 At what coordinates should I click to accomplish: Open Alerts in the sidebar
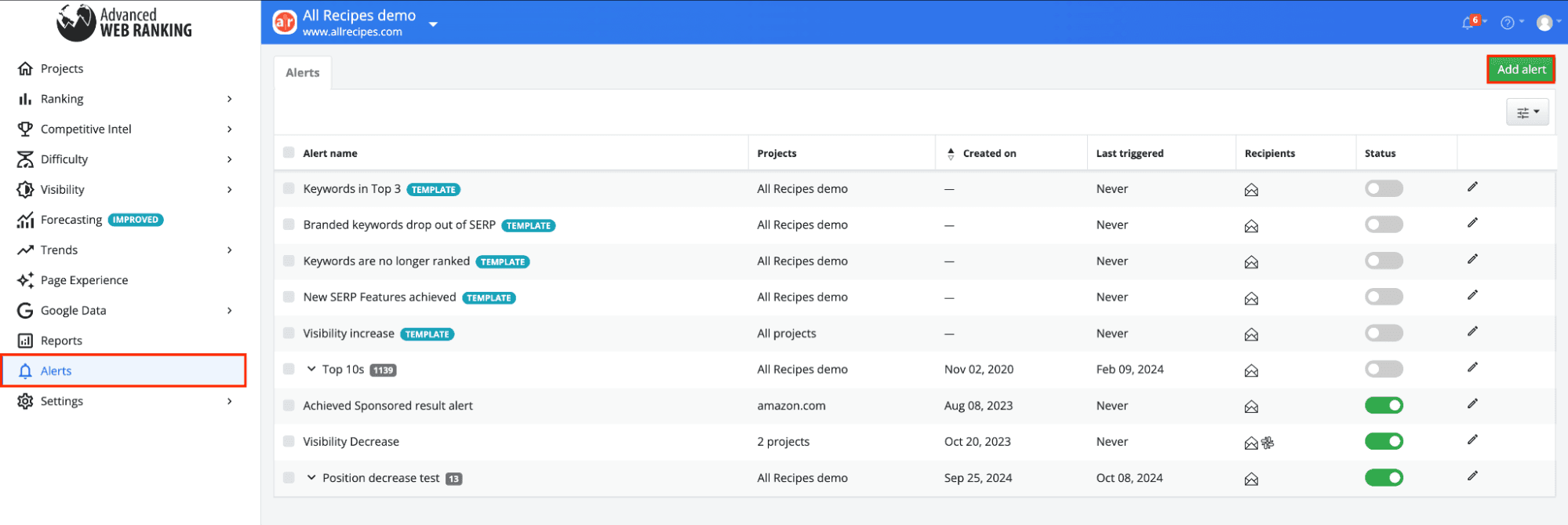[124, 370]
